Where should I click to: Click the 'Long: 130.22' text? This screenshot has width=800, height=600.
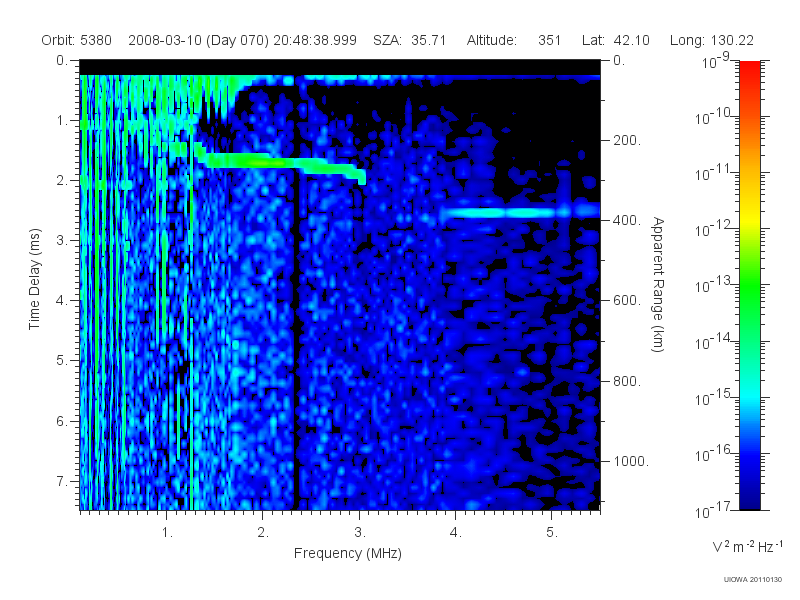(x=712, y=40)
